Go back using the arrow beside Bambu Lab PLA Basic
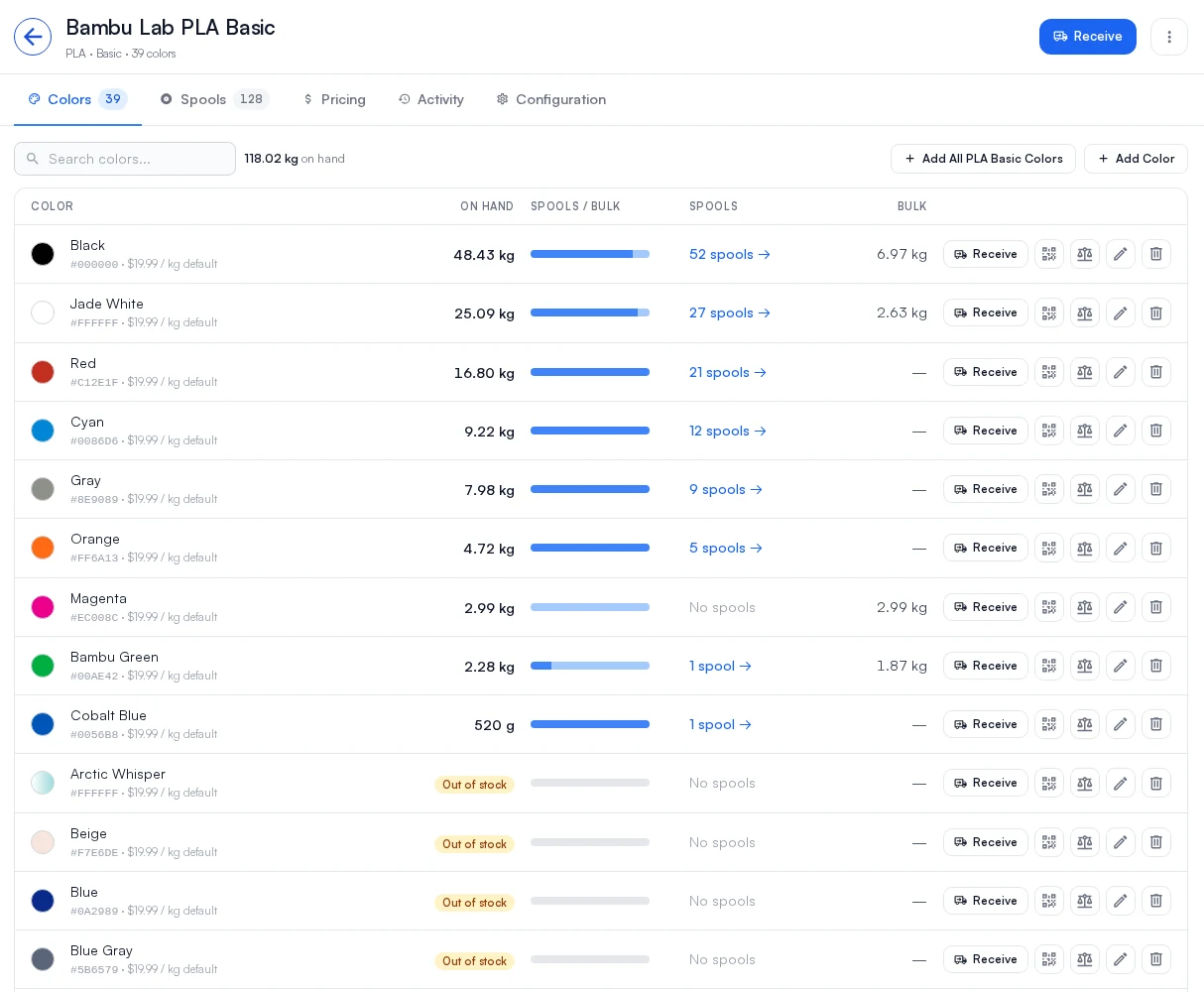This screenshot has width=1204, height=992. [x=33, y=37]
